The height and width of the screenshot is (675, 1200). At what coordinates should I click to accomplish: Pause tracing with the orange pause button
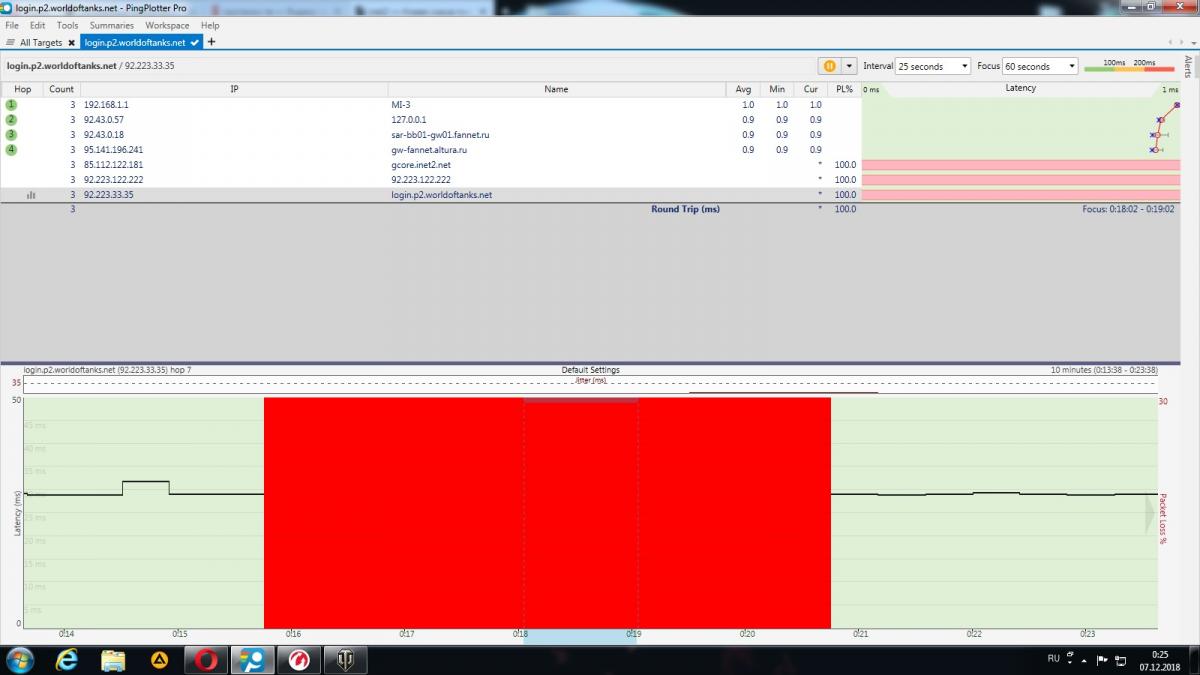pyautogui.click(x=830, y=66)
